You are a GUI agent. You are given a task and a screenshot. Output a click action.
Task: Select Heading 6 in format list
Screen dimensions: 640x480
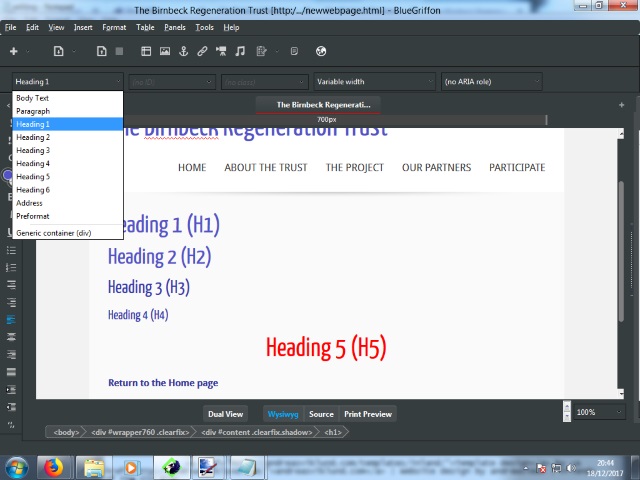pyautogui.click(x=68, y=190)
